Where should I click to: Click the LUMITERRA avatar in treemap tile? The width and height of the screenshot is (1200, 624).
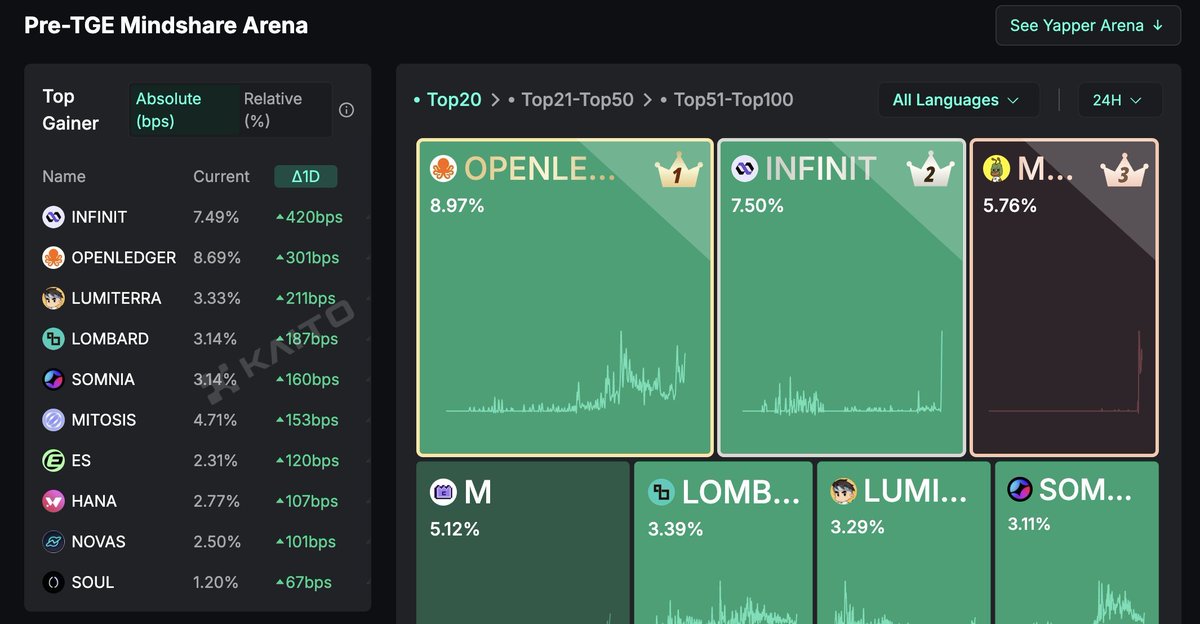(x=844, y=491)
